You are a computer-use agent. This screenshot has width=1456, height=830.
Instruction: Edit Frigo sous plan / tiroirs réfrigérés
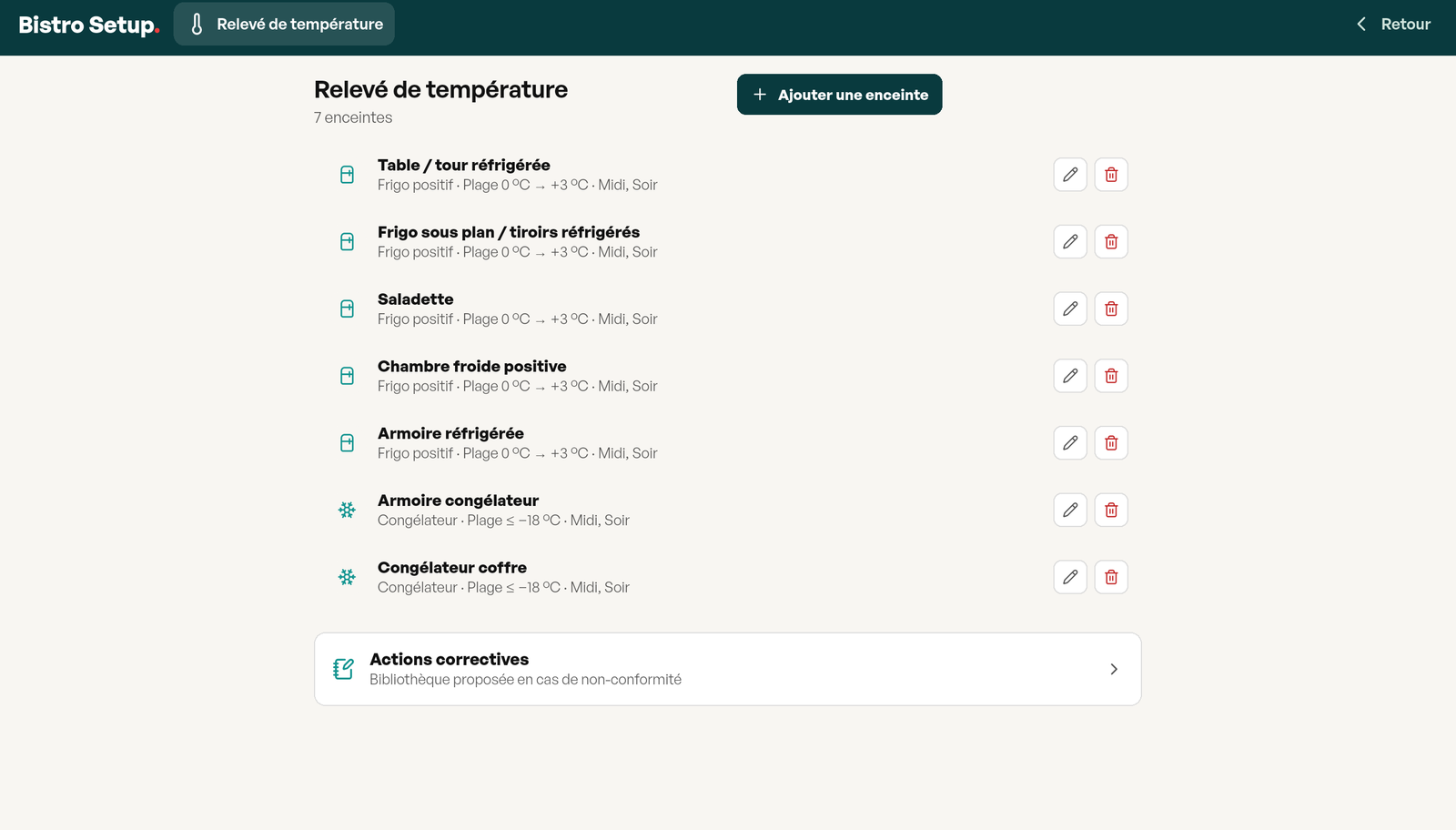[x=1070, y=242]
